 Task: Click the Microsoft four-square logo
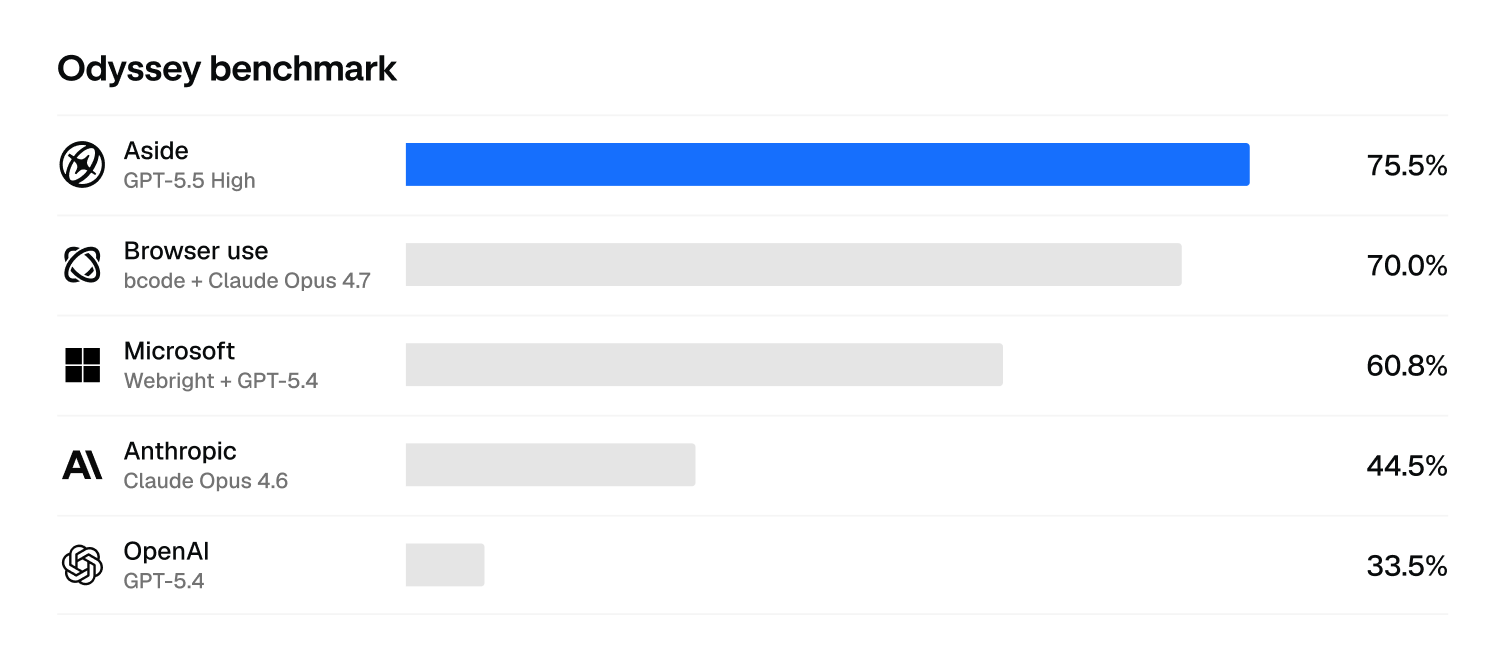click(82, 365)
